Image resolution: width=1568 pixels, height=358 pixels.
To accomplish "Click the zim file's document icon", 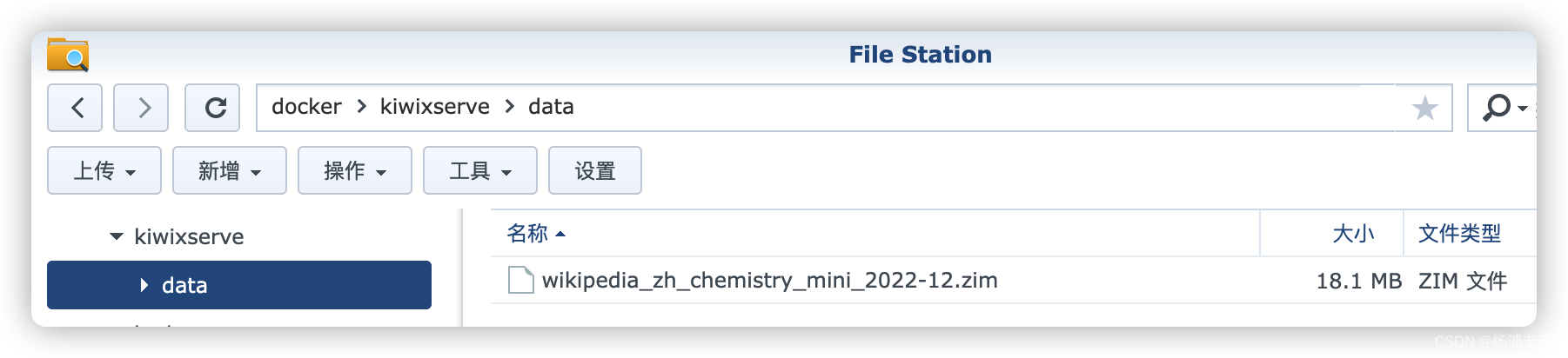I will point(520,280).
